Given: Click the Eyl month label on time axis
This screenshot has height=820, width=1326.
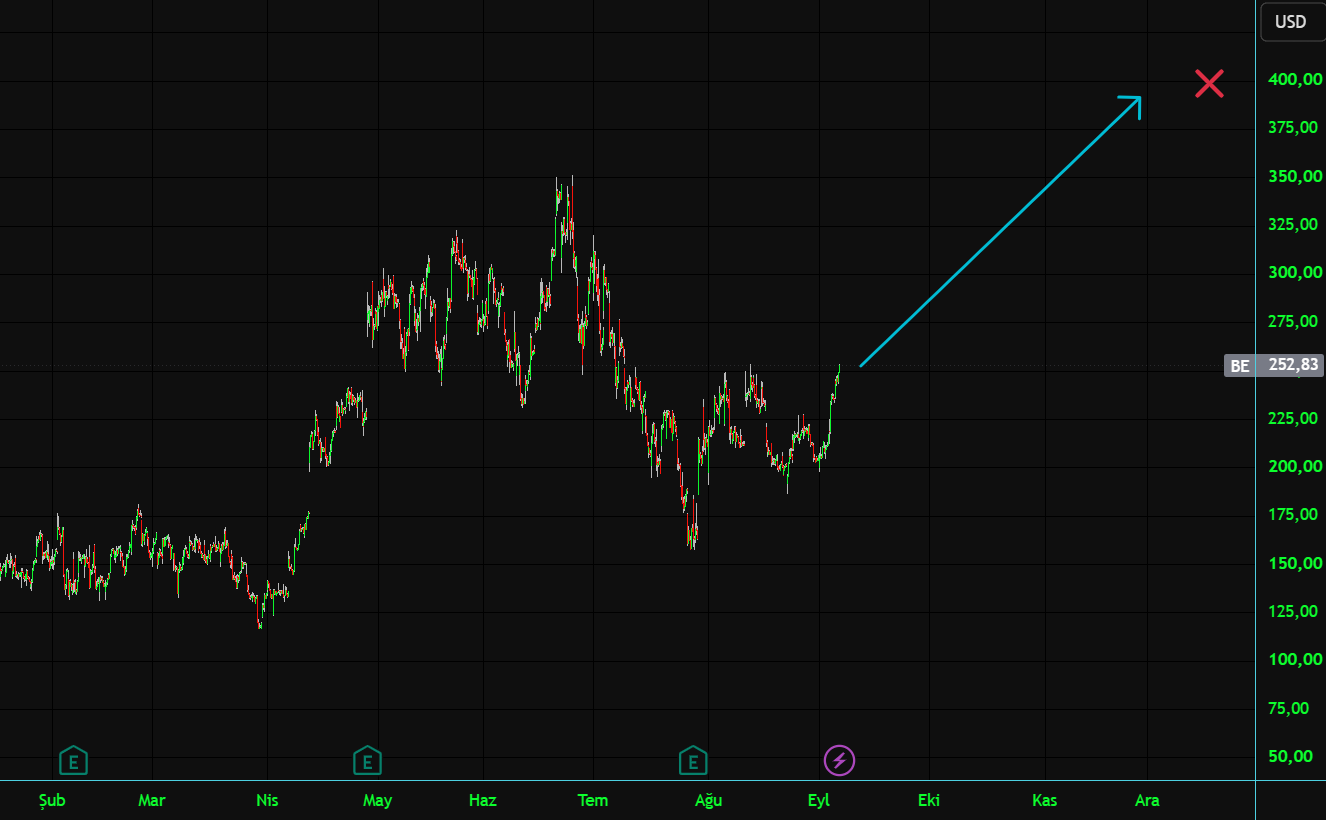Looking at the screenshot, I should tap(819, 800).
